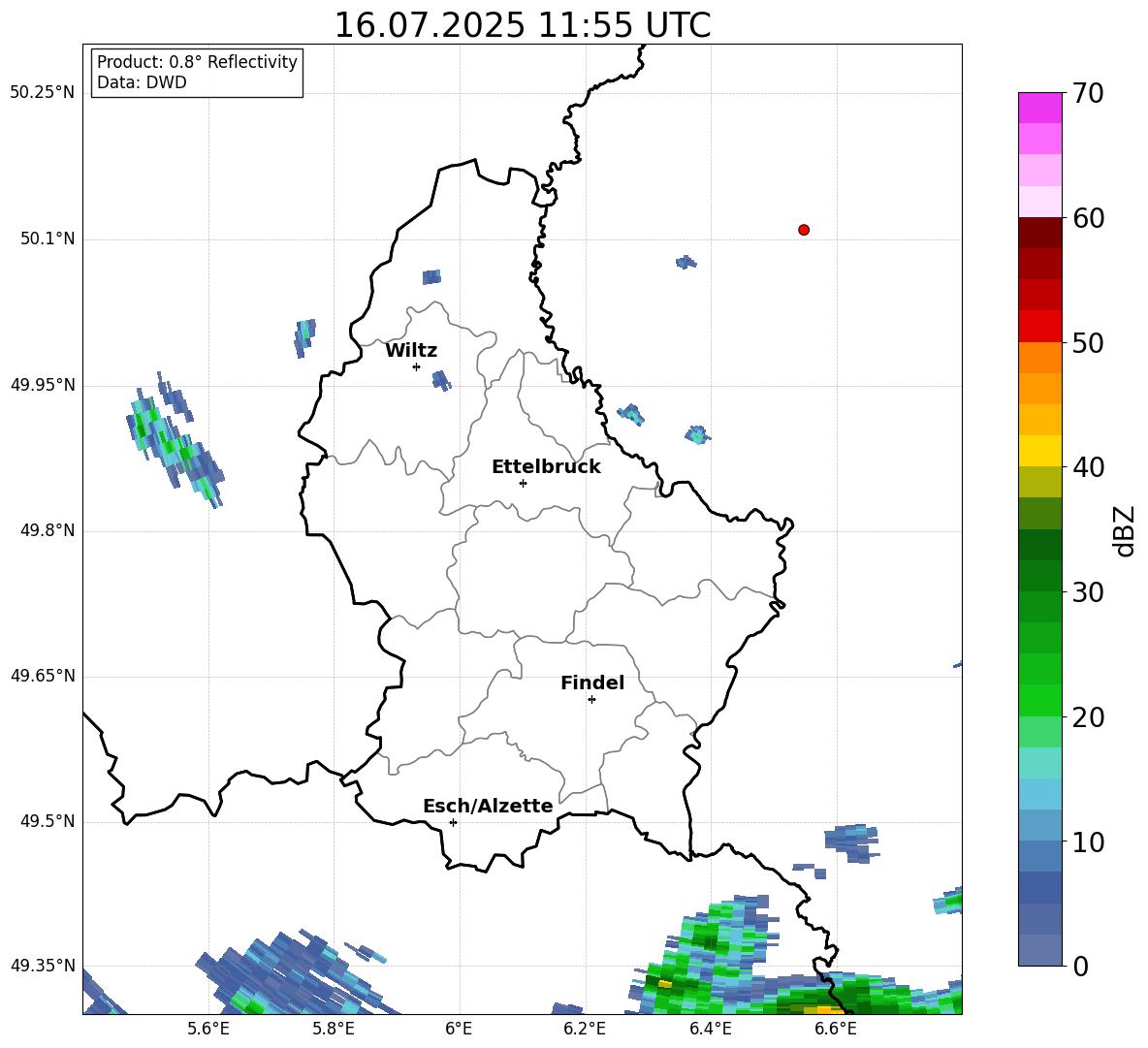
Task: Click the Findel station cross marker
Action: pos(591,700)
